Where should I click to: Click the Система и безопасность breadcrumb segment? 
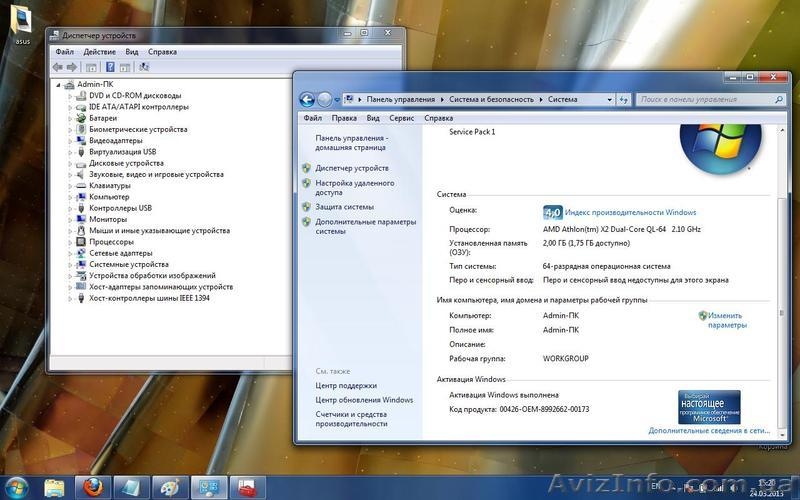491,99
